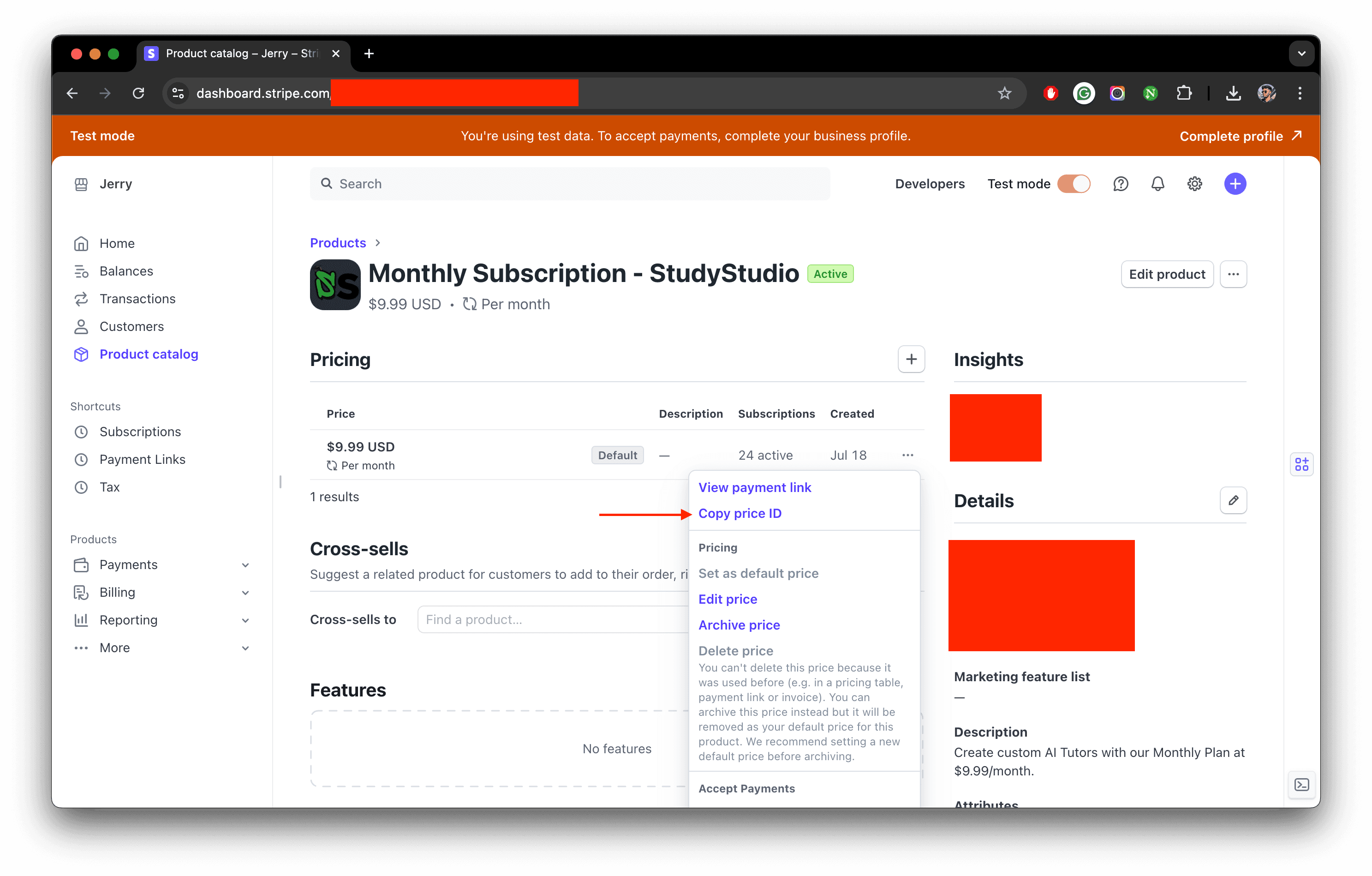Click the 24 active subscriptions cell
This screenshot has width=1372, height=876.
(765, 456)
